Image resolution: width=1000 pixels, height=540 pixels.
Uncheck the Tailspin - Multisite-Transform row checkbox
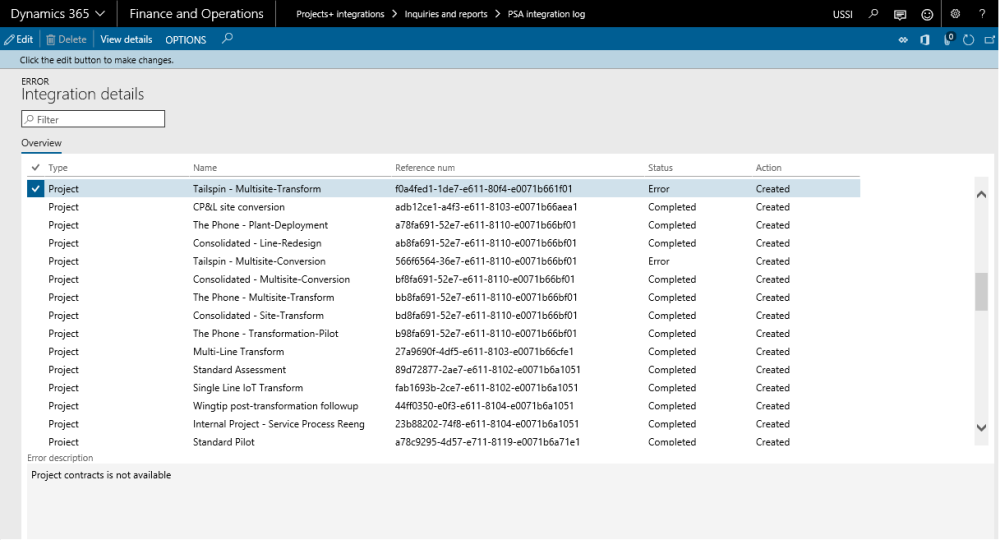click(x=36, y=189)
